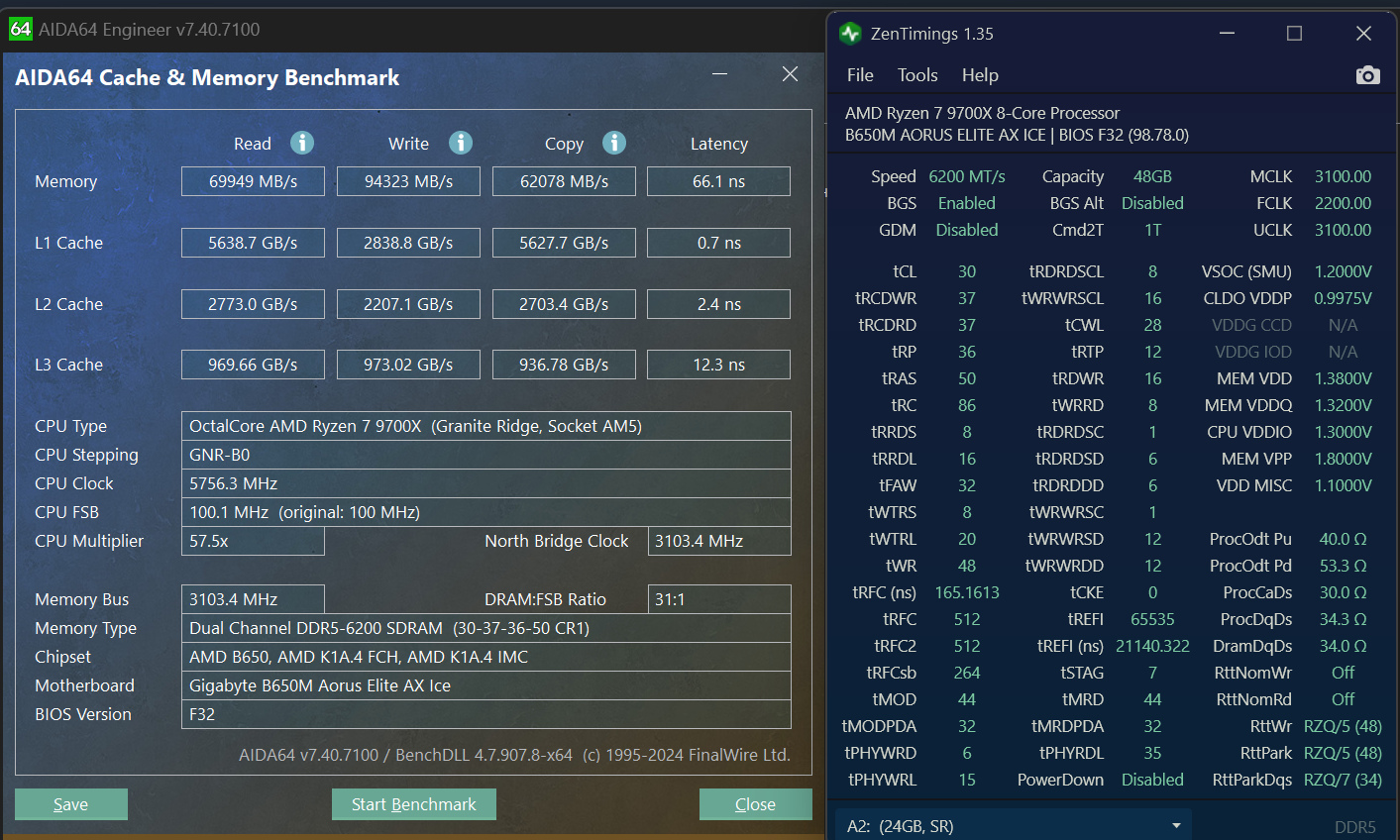Screen dimensions: 1400x840
Task: Click the ZenTimings app logo icon
Action: tap(850, 34)
